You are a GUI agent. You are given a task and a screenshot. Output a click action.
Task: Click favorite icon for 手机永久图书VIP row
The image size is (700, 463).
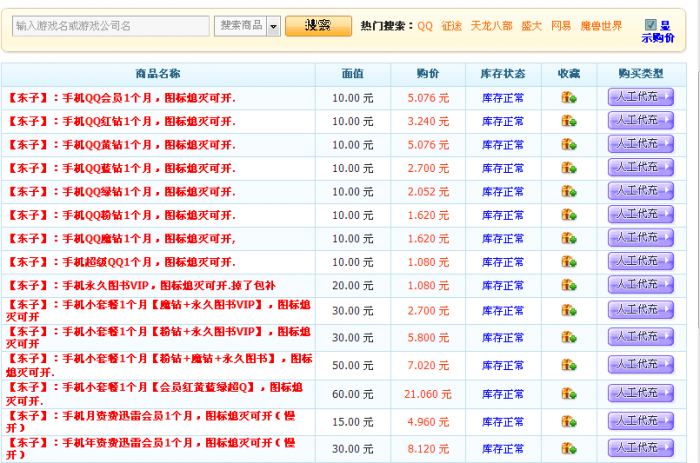pos(569,285)
